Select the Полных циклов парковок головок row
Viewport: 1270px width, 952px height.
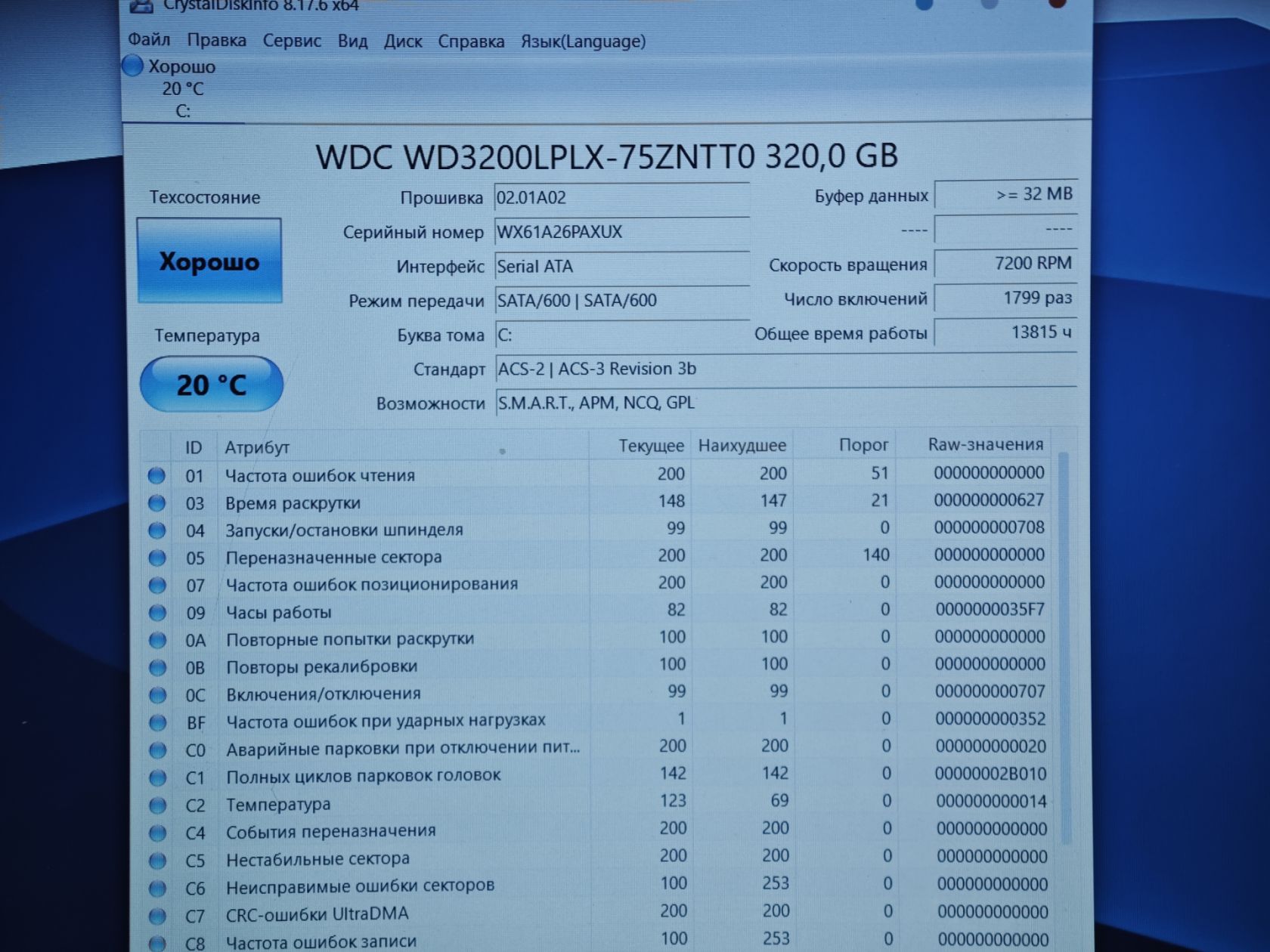598,775
